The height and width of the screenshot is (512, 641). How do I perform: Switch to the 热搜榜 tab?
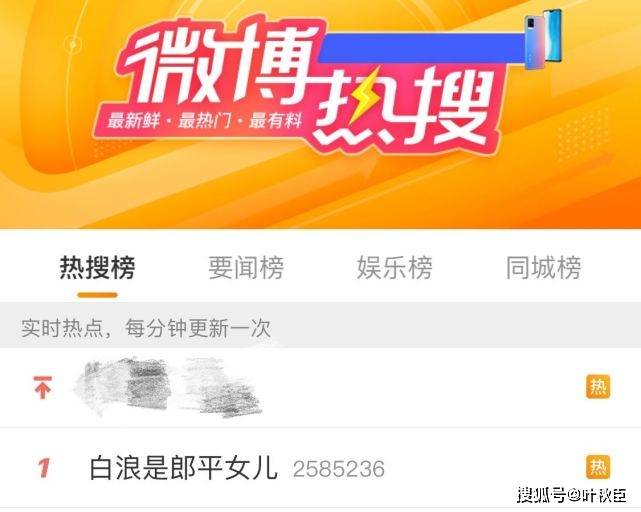tap(97, 268)
